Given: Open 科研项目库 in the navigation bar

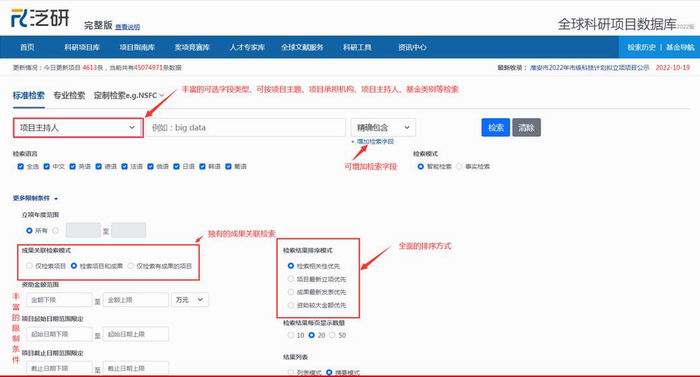Looking at the screenshot, I should pos(82,47).
